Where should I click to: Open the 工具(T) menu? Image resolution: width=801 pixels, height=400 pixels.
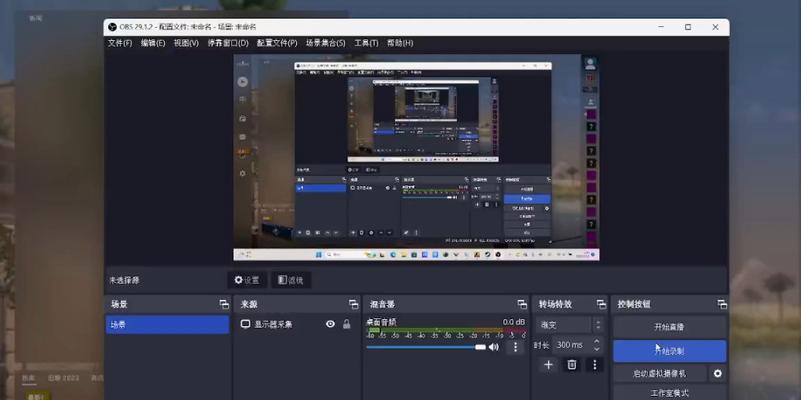tap(366, 43)
